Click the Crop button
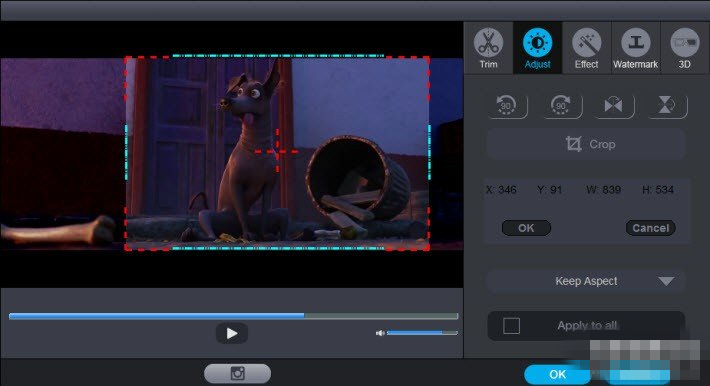This screenshot has height=386, width=710. (x=586, y=144)
